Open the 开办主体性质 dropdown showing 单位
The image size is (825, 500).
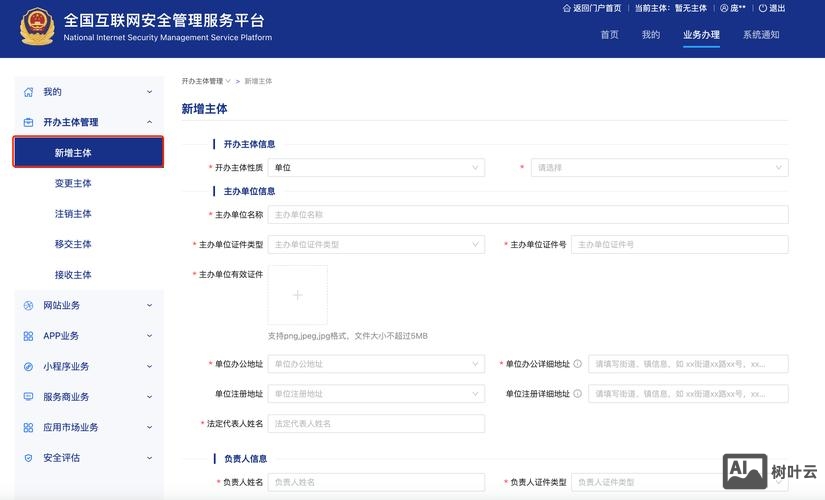coord(376,168)
